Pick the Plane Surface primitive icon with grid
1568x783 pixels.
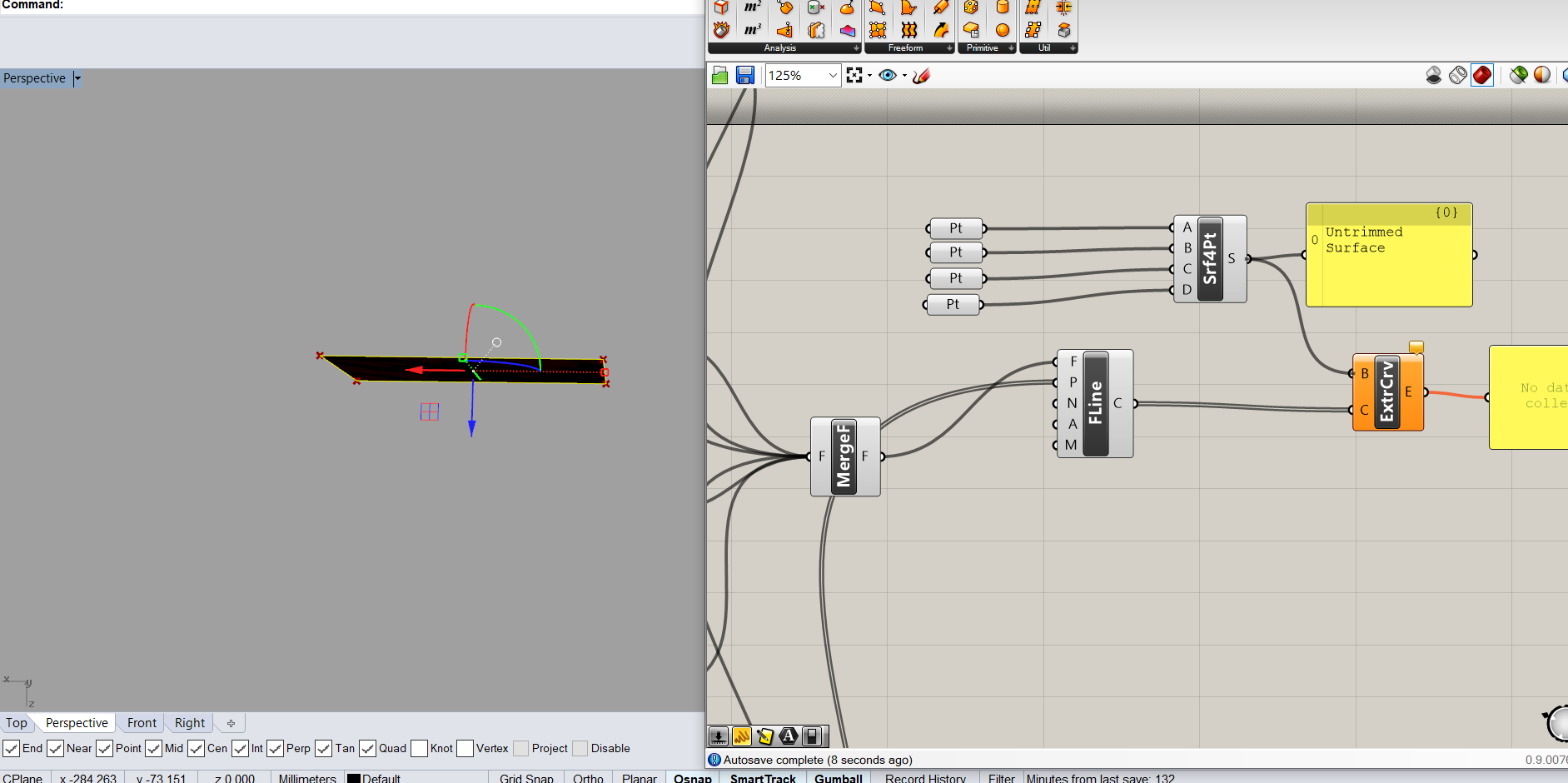click(x=971, y=30)
